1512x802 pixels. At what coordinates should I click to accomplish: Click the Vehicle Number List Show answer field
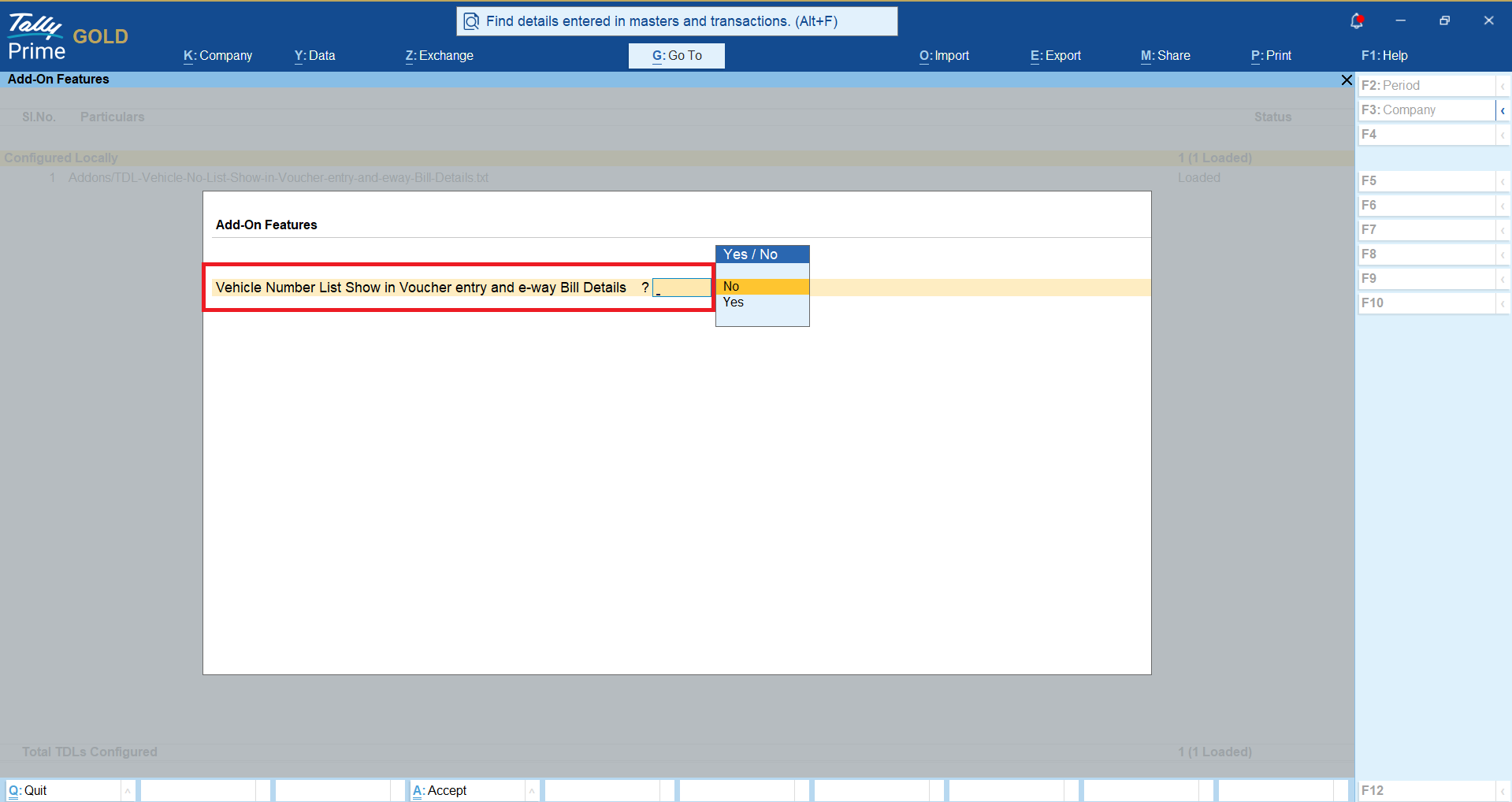682,288
